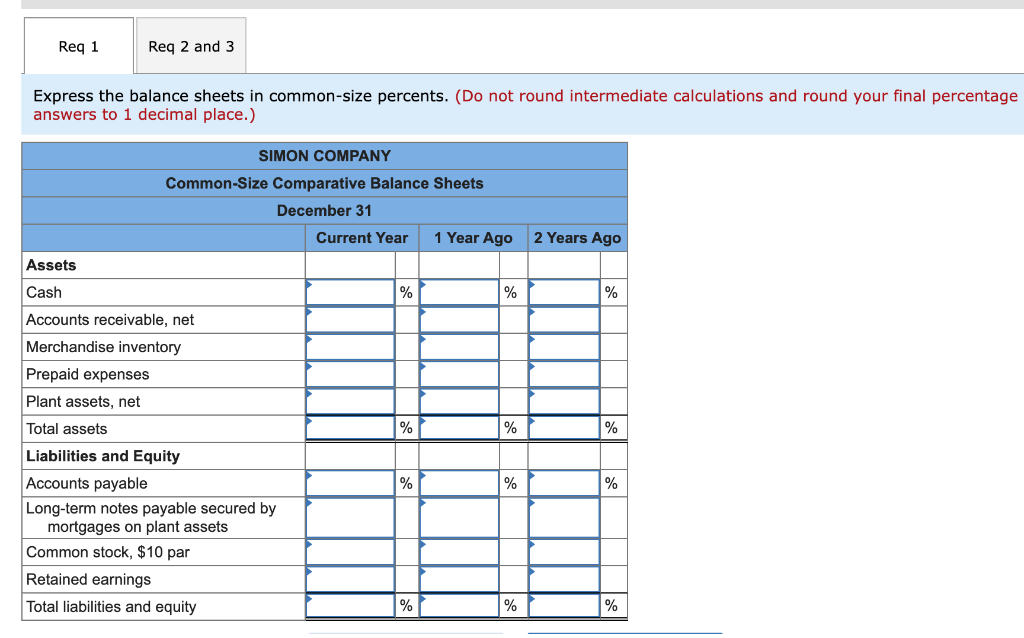The height and width of the screenshot is (638, 1024).
Task: Select Long-term notes payable 1 Year Ago field
Action: coord(459,518)
